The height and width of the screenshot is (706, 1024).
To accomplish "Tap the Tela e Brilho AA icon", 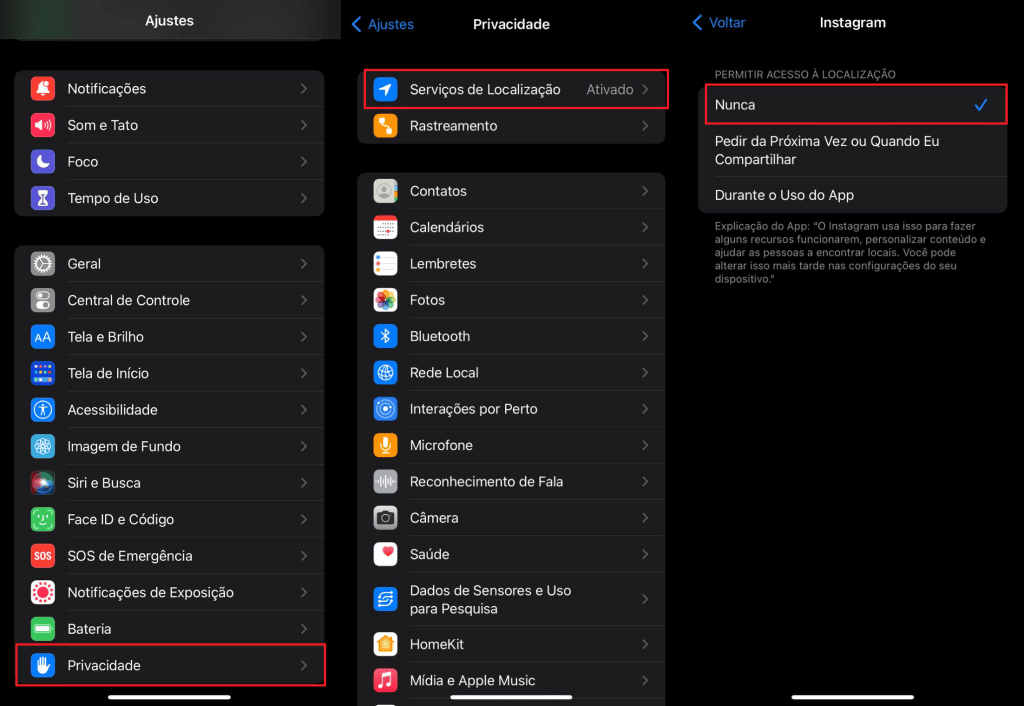I will click(43, 337).
